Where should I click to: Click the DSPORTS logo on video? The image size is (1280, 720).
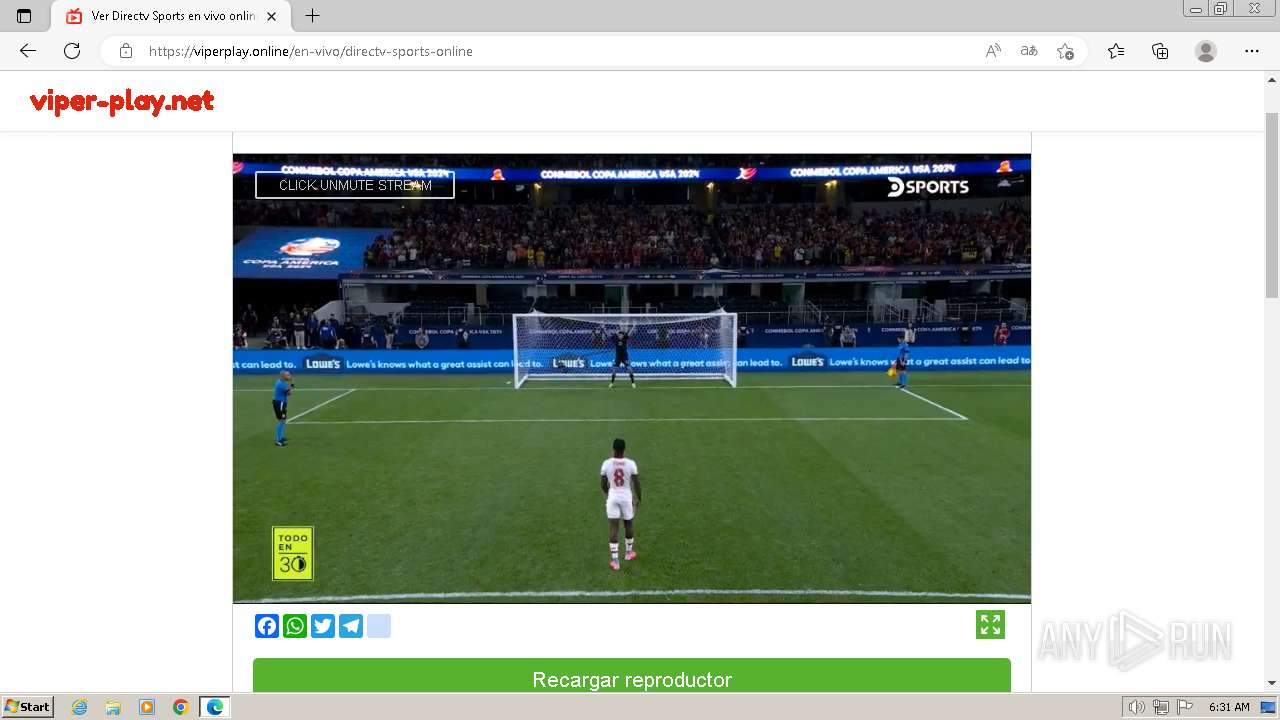(x=928, y=187)
